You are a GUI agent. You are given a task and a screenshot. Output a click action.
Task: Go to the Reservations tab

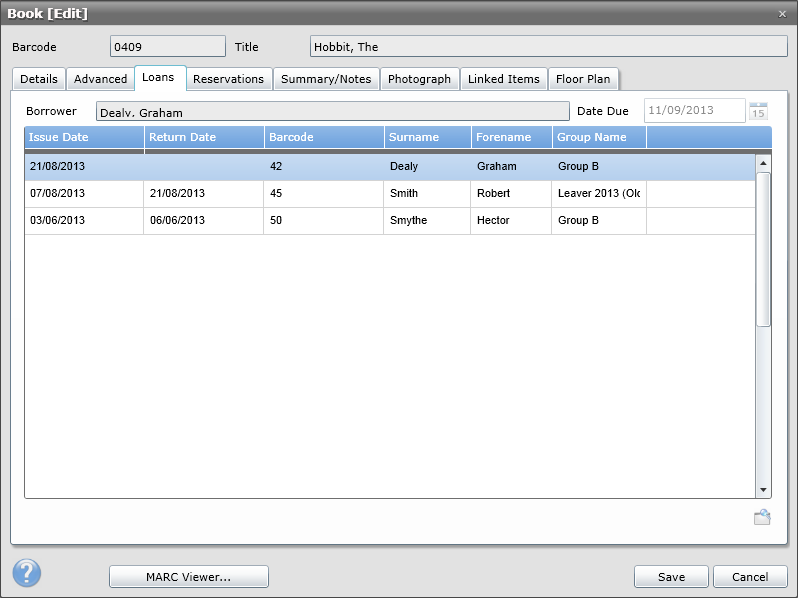(x=228, y=79)
